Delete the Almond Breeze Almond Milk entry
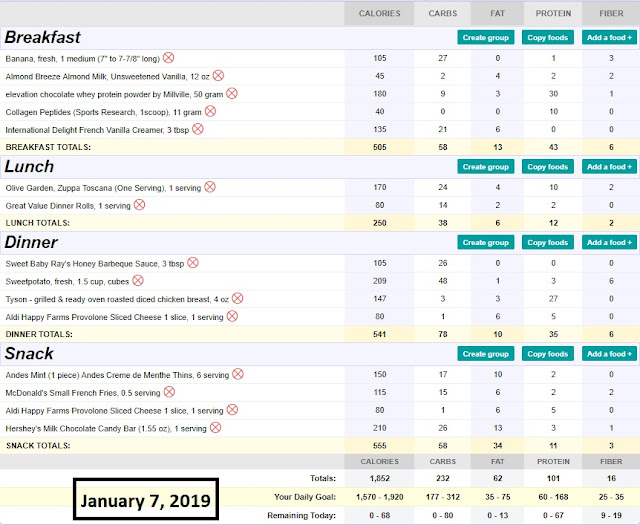640x525 pixels. tap(218, 76)
